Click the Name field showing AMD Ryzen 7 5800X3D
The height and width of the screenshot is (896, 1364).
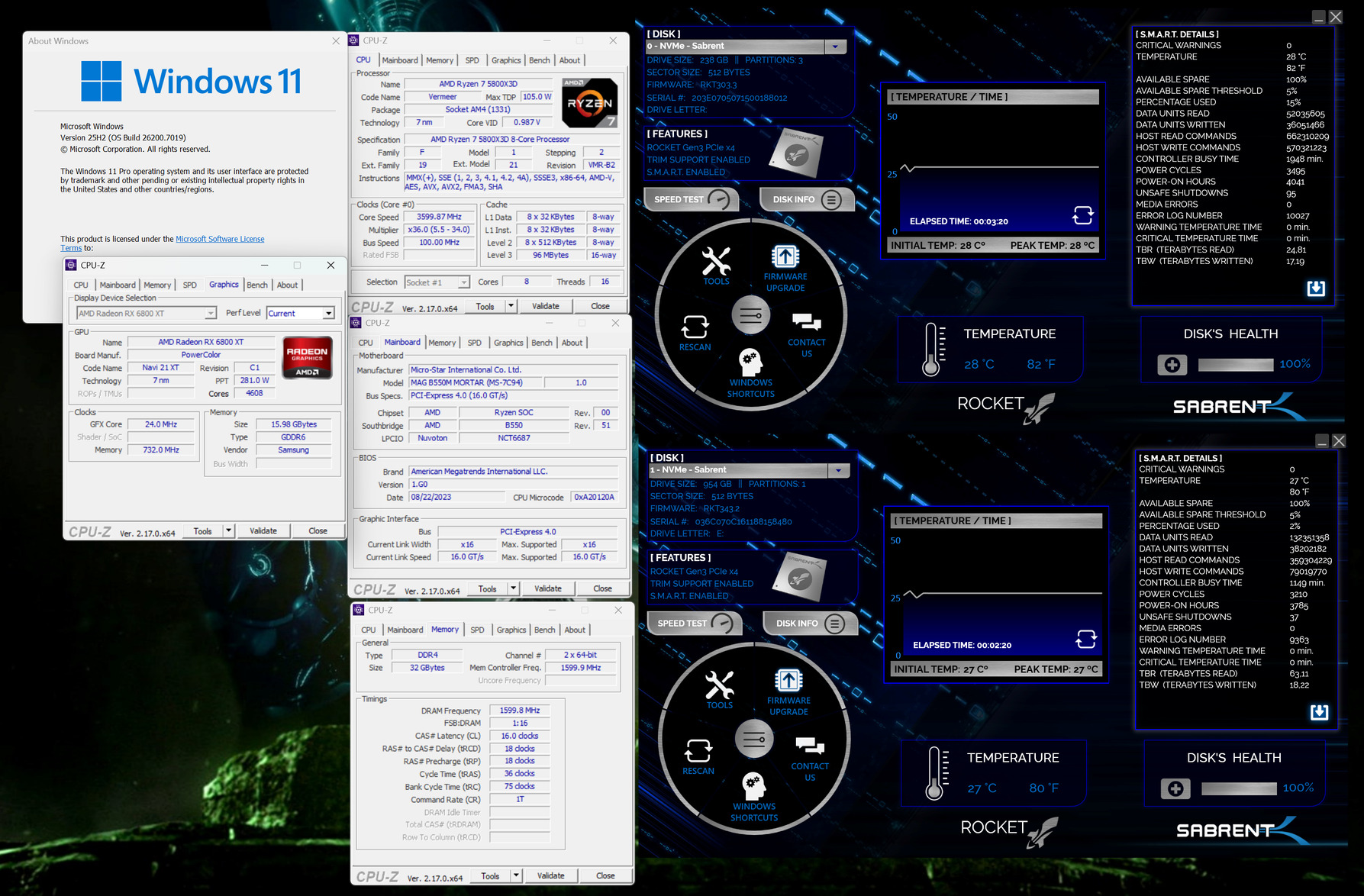coord(478,84)
